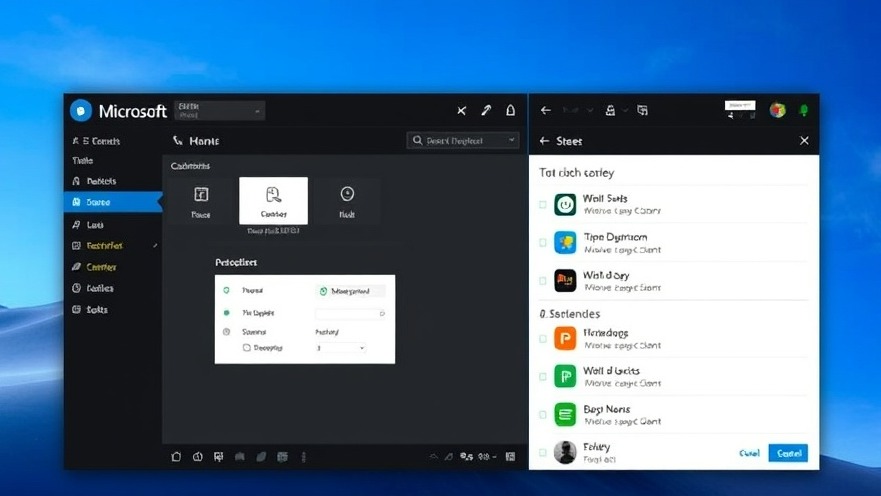Click the white label box in right toolbar

(x=740, y=105)
